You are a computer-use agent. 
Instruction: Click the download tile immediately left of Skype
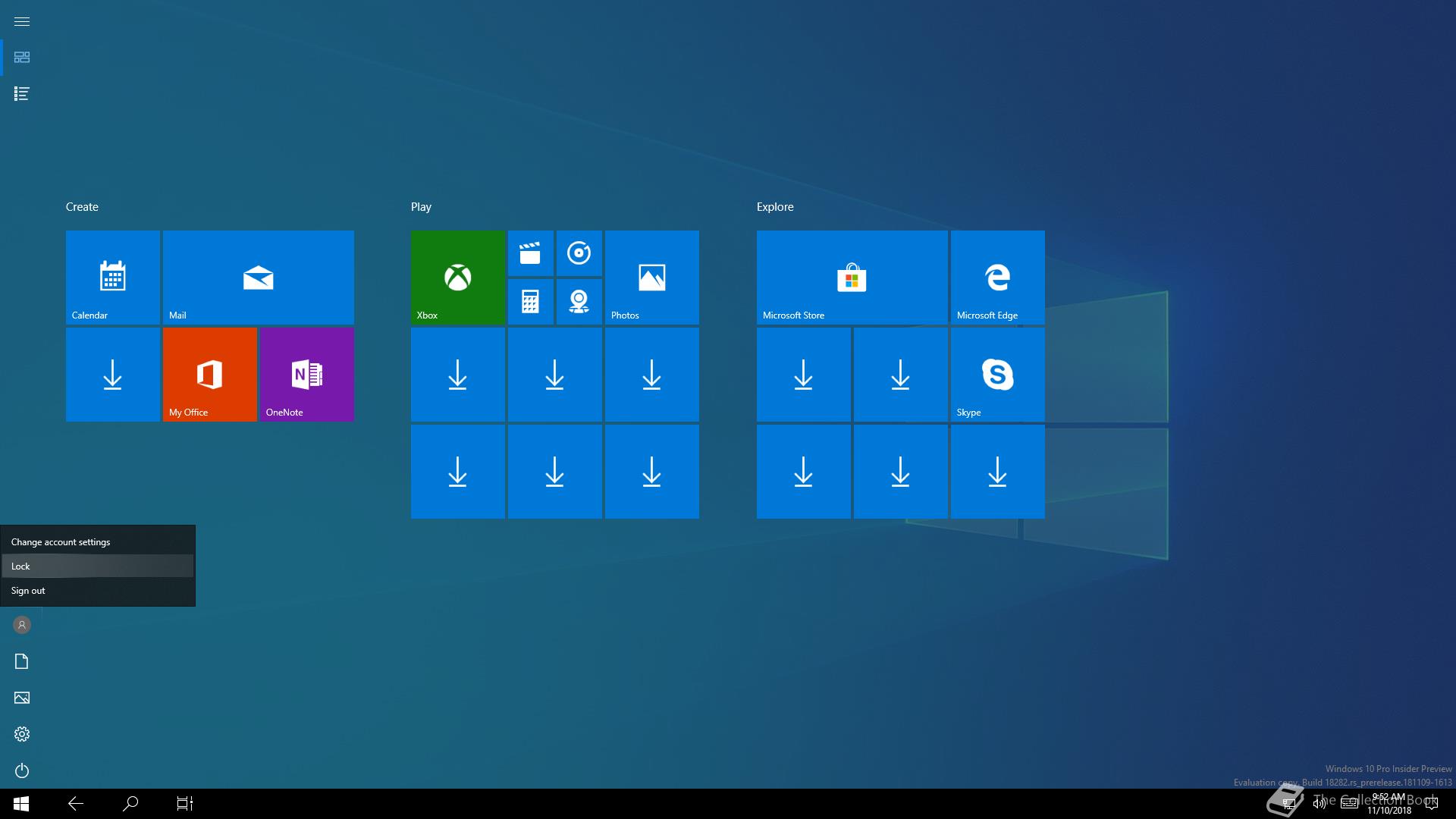click(x=901, y=375)
